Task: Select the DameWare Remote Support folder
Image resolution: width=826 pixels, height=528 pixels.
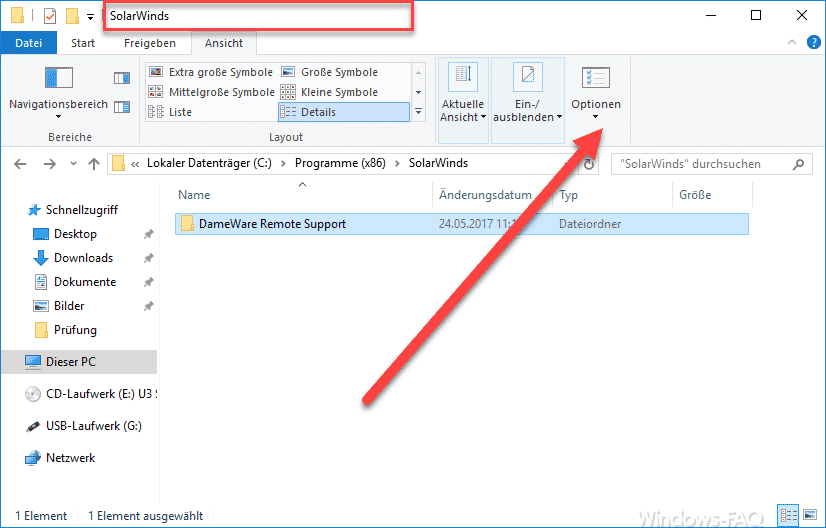Action: click(x=461, y=224)
